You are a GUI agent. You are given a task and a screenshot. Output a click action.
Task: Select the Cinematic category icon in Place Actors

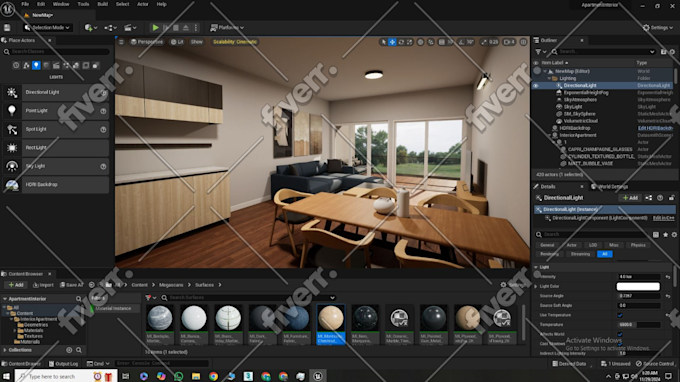(56, 65)
